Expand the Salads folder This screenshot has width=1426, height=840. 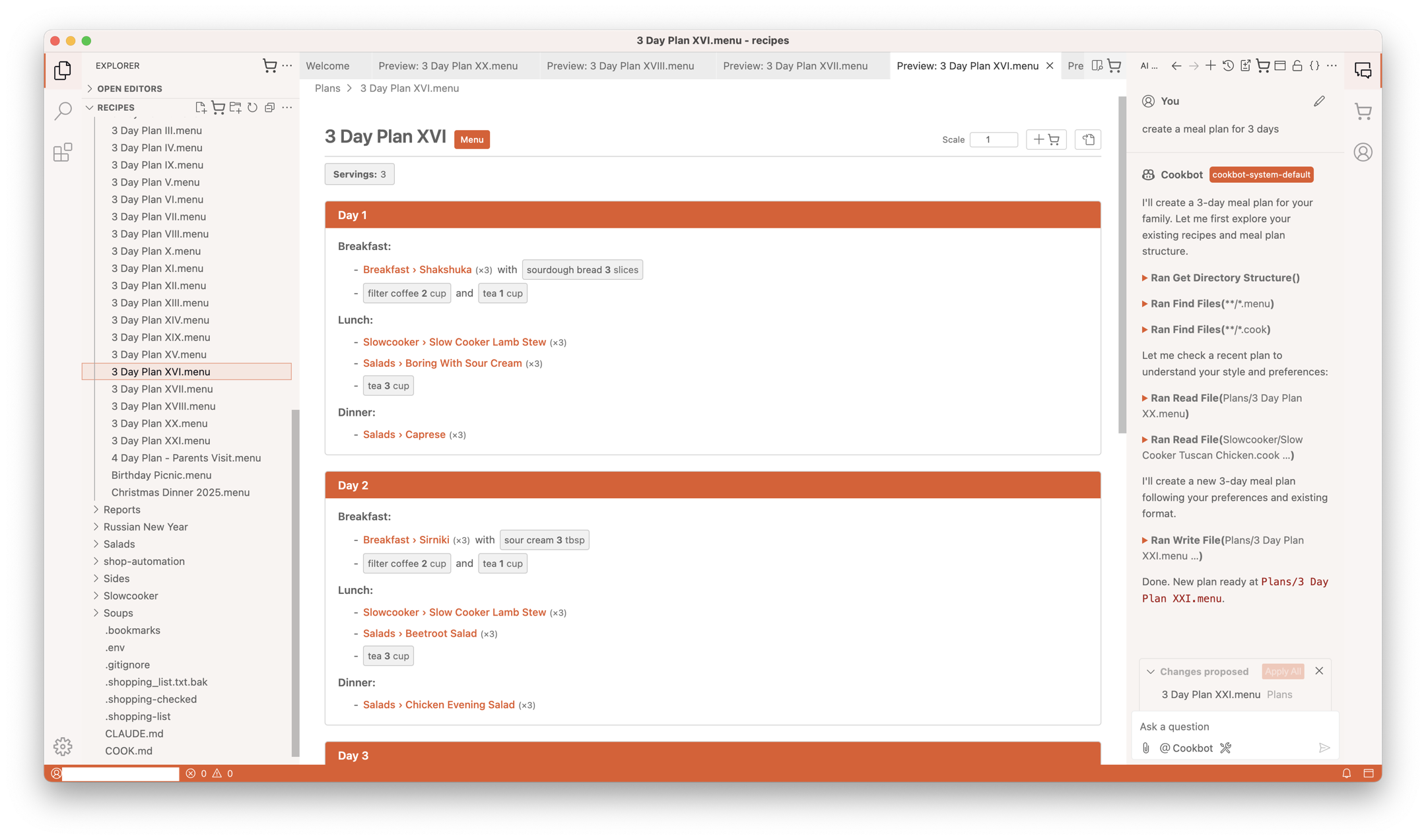[x=119, y=544]
